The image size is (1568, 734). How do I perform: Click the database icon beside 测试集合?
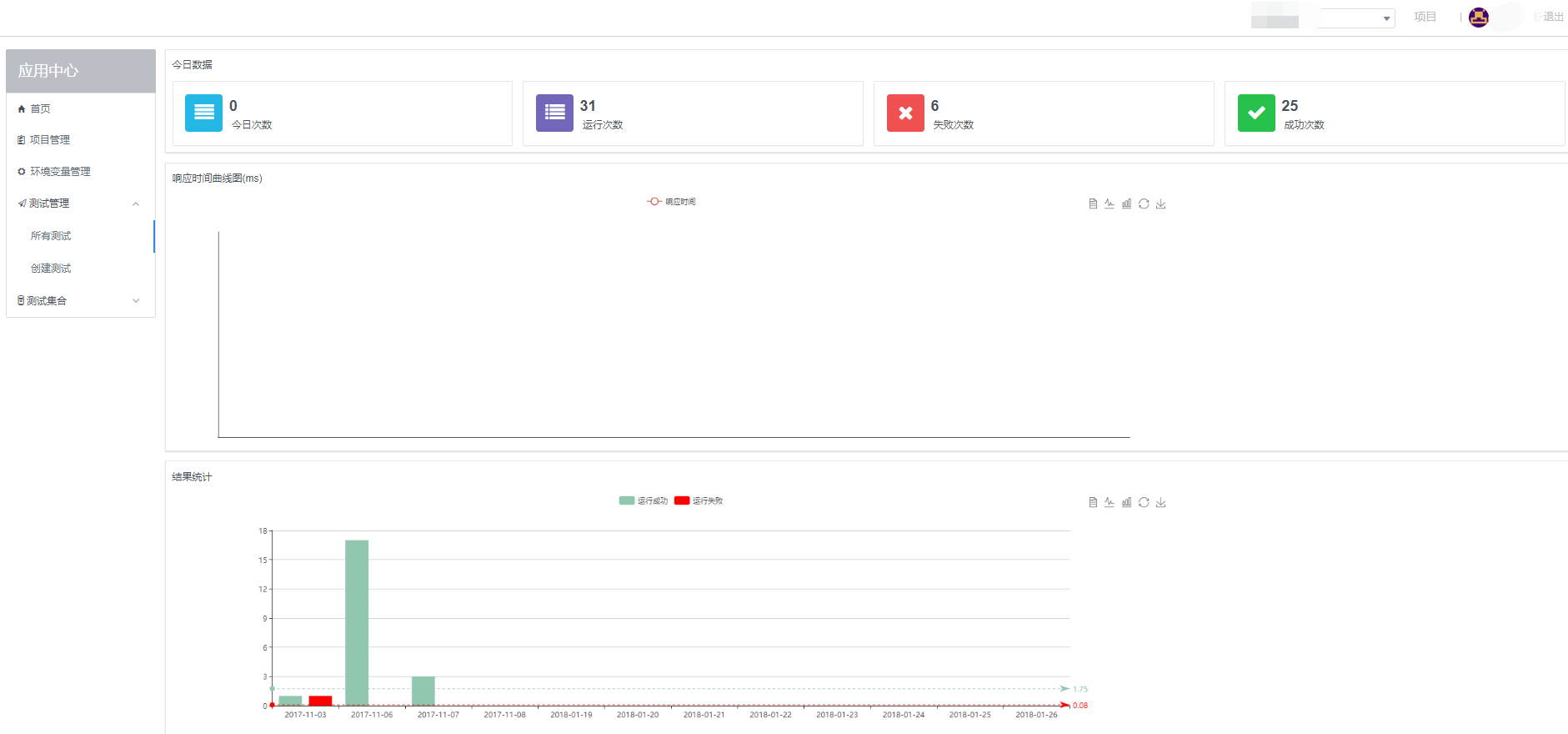[x=21, y=300]
